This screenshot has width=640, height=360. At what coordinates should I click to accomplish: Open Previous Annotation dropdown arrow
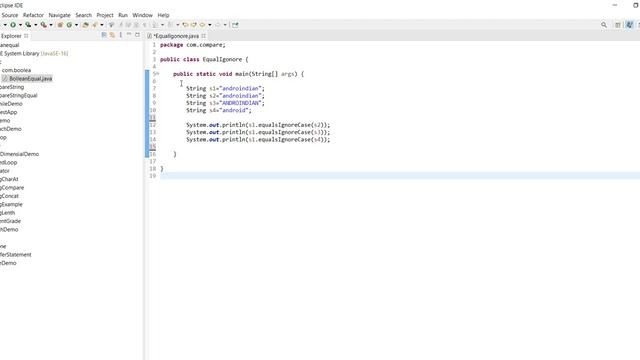point(178,25)
